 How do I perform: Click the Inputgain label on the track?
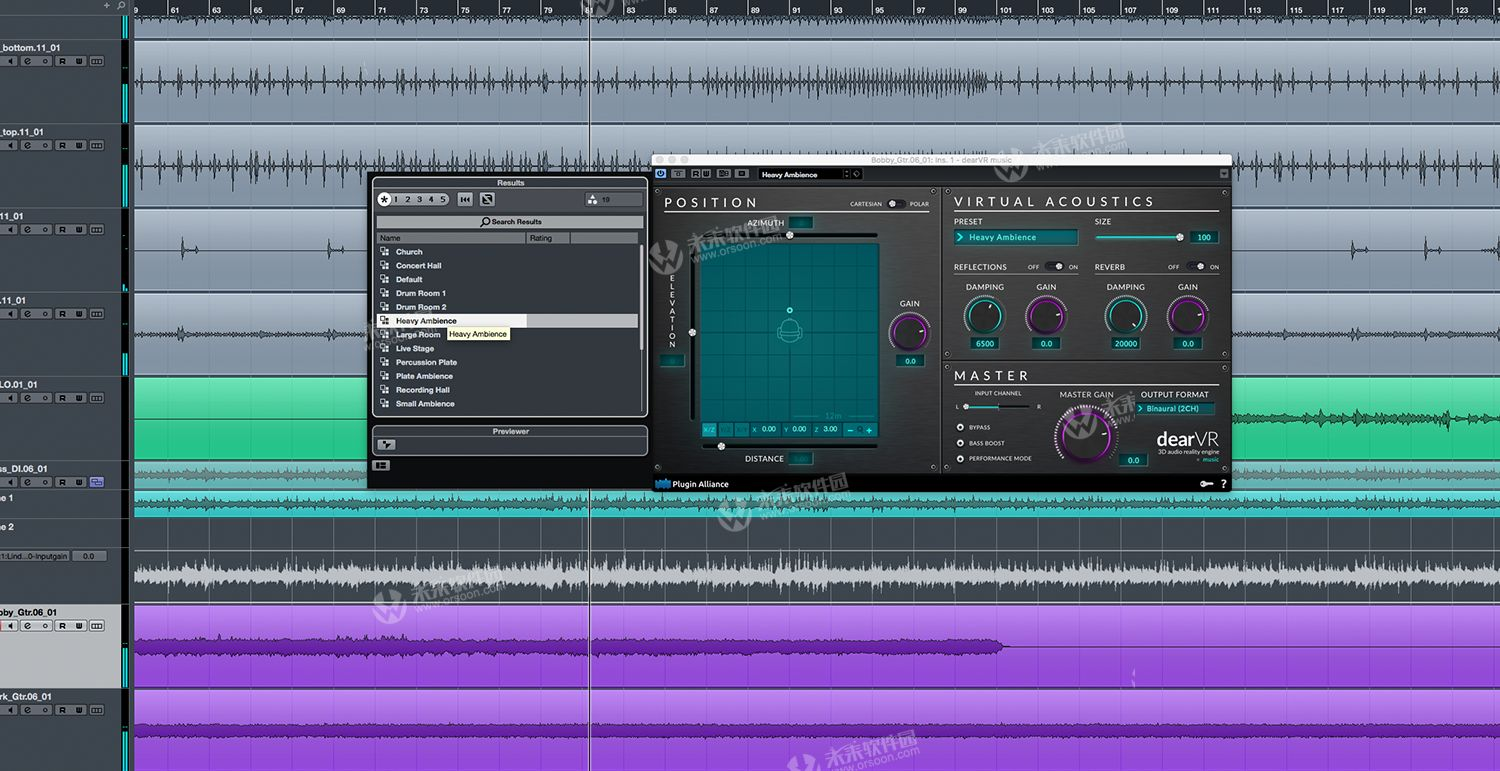pos(35,556)
